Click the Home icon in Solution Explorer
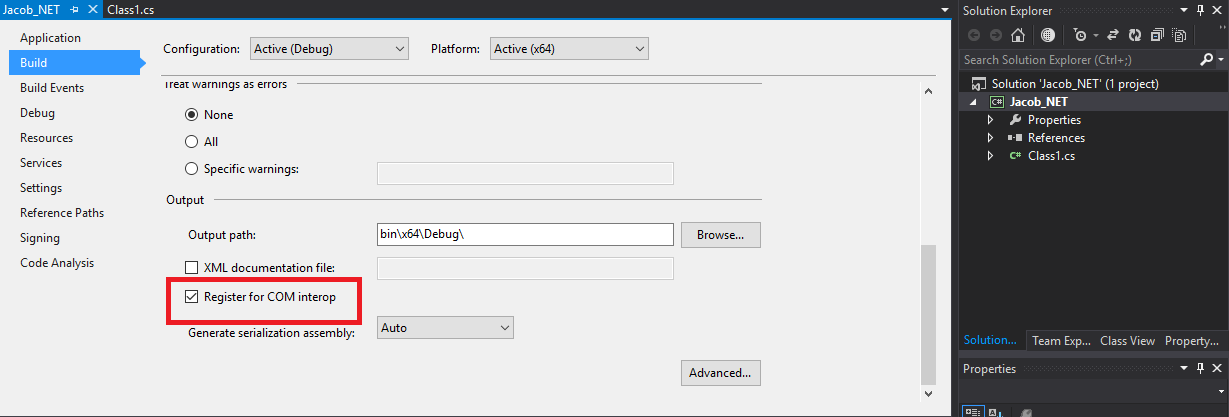 [x=1018, y=35]
